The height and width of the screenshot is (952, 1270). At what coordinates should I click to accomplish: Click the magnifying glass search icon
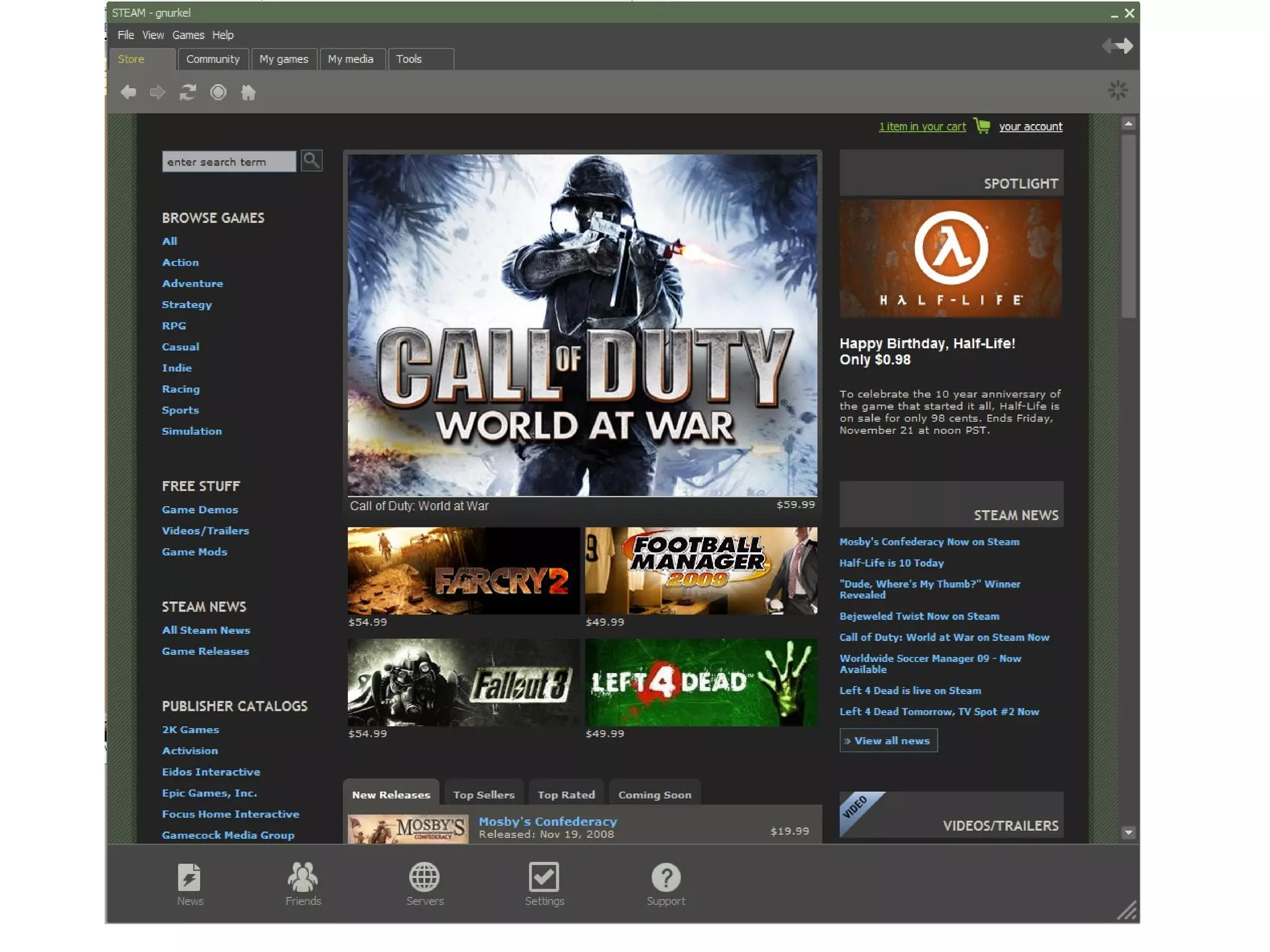coord(311,161)
